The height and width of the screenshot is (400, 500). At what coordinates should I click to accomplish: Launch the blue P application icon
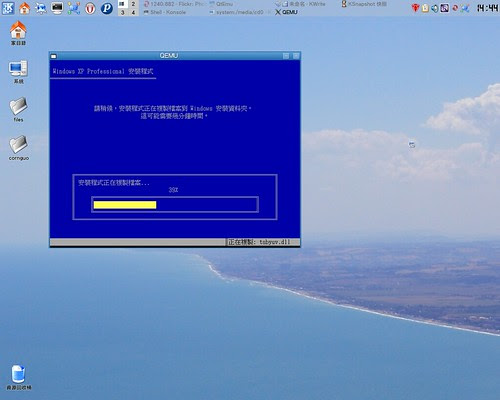tap(107, 8)
